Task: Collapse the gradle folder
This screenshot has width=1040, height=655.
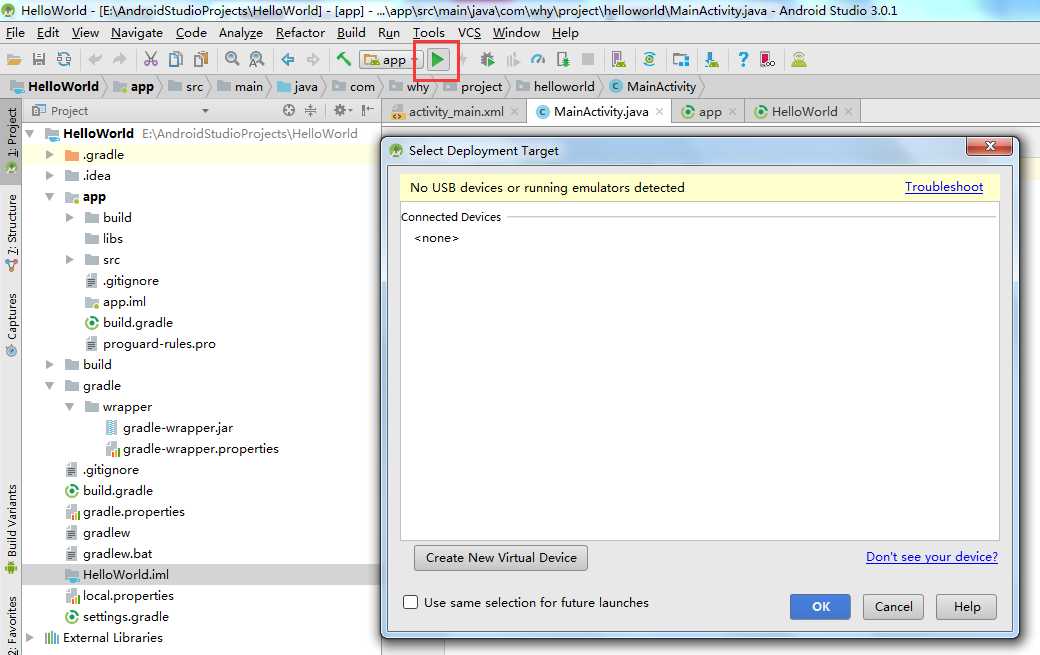Action: coord(50,386)
